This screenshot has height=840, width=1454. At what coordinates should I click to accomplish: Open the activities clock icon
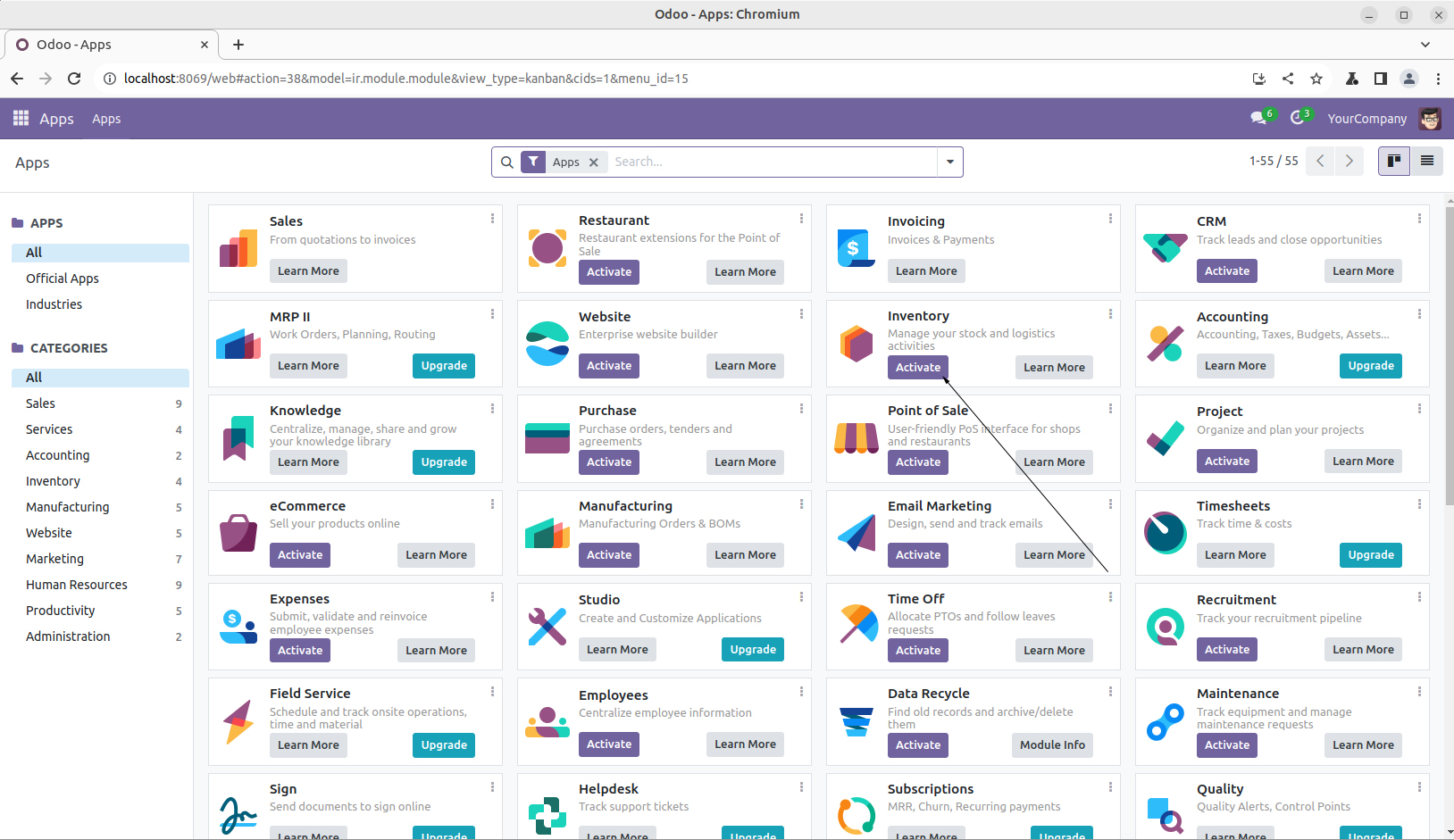(1297, 118)
